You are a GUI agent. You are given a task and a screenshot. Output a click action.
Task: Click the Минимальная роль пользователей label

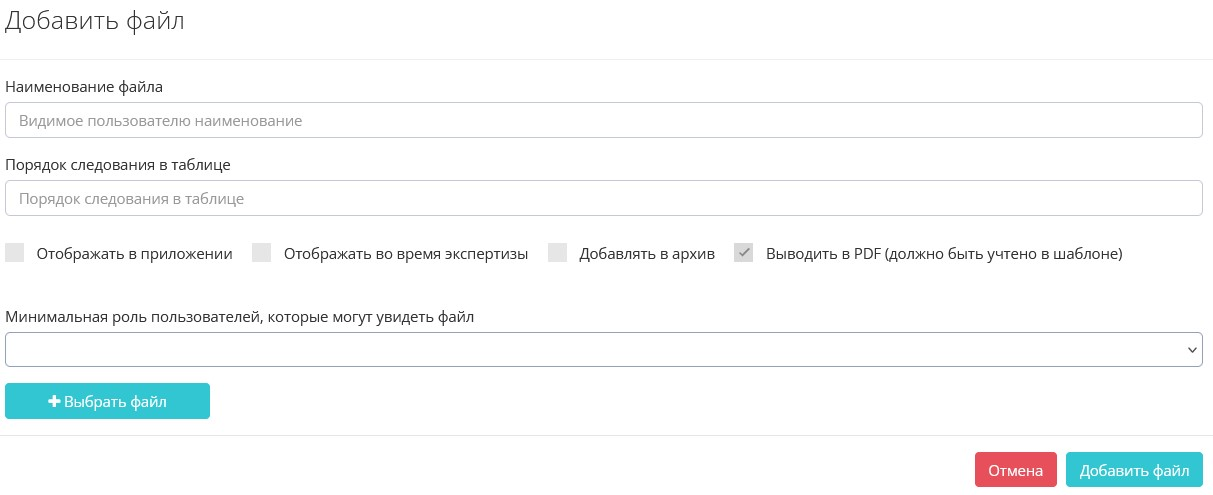point(239,317)
